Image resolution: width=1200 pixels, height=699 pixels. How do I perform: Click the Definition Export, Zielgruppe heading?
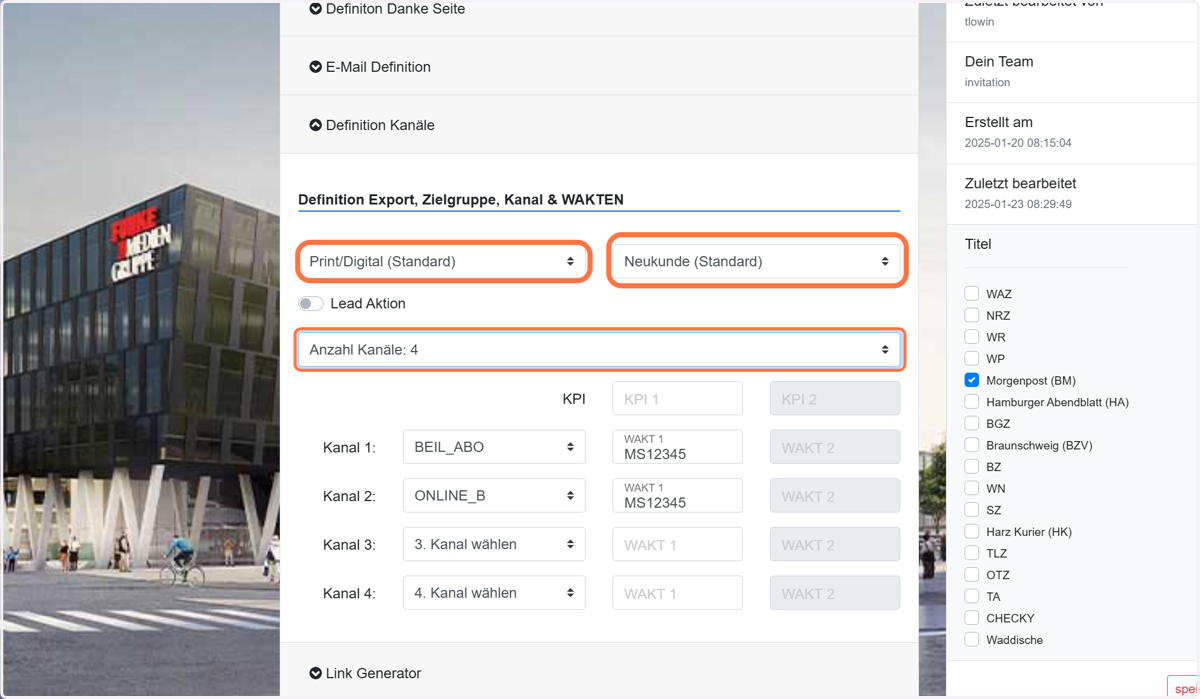coord(461,199)
